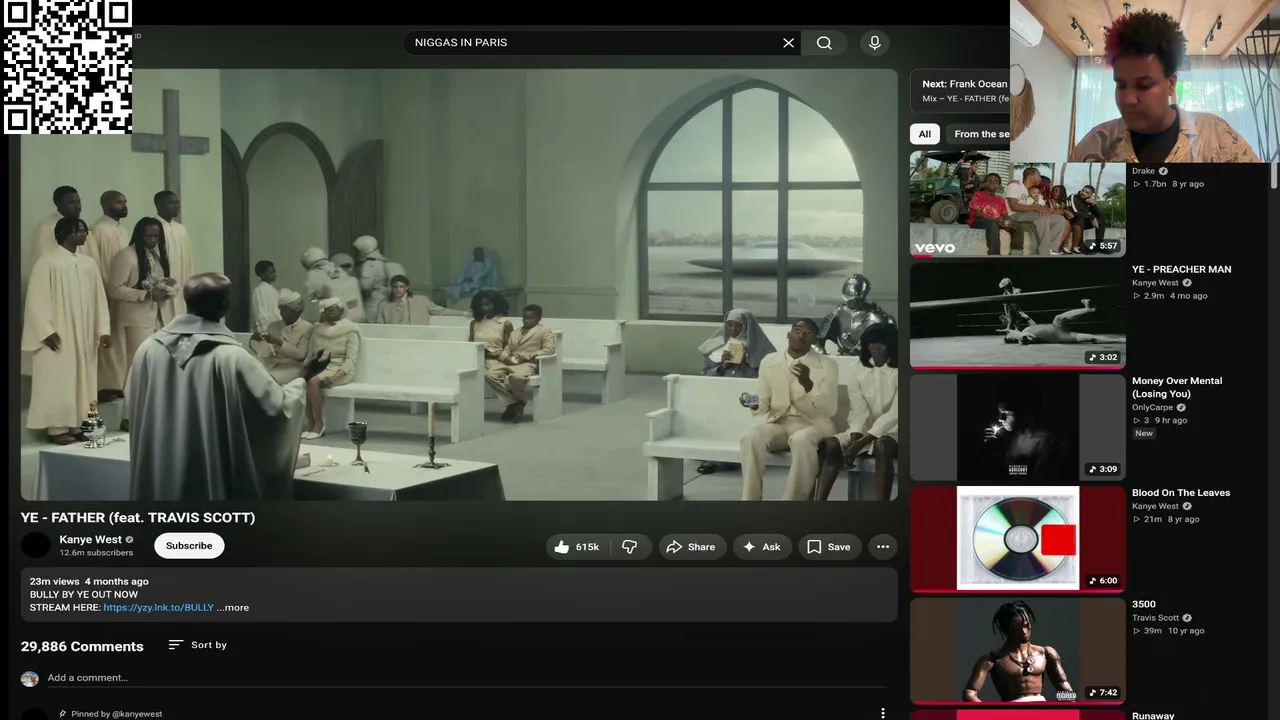Open the pinned comment's three-dot menu

883,713
